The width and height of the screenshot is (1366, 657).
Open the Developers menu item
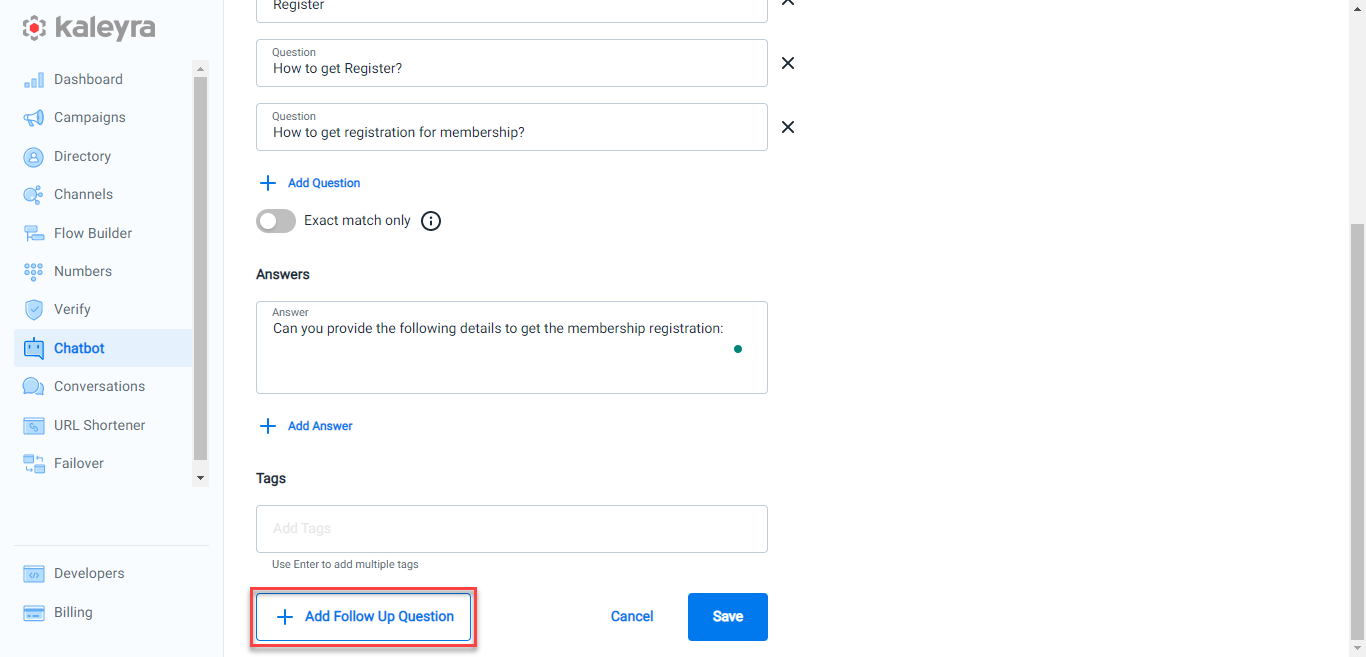click(89, 574)
